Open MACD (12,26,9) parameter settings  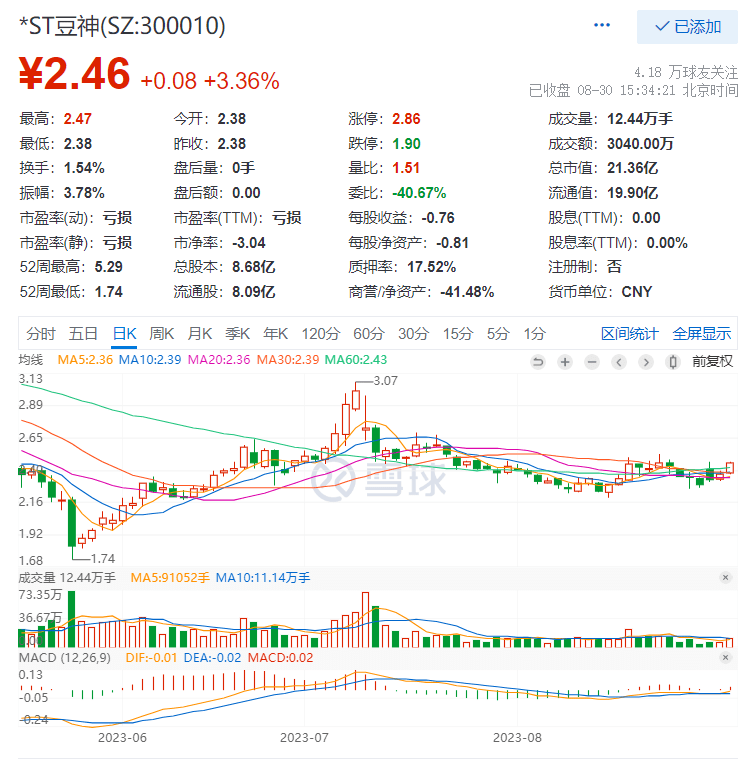click(x=62, y=657)
